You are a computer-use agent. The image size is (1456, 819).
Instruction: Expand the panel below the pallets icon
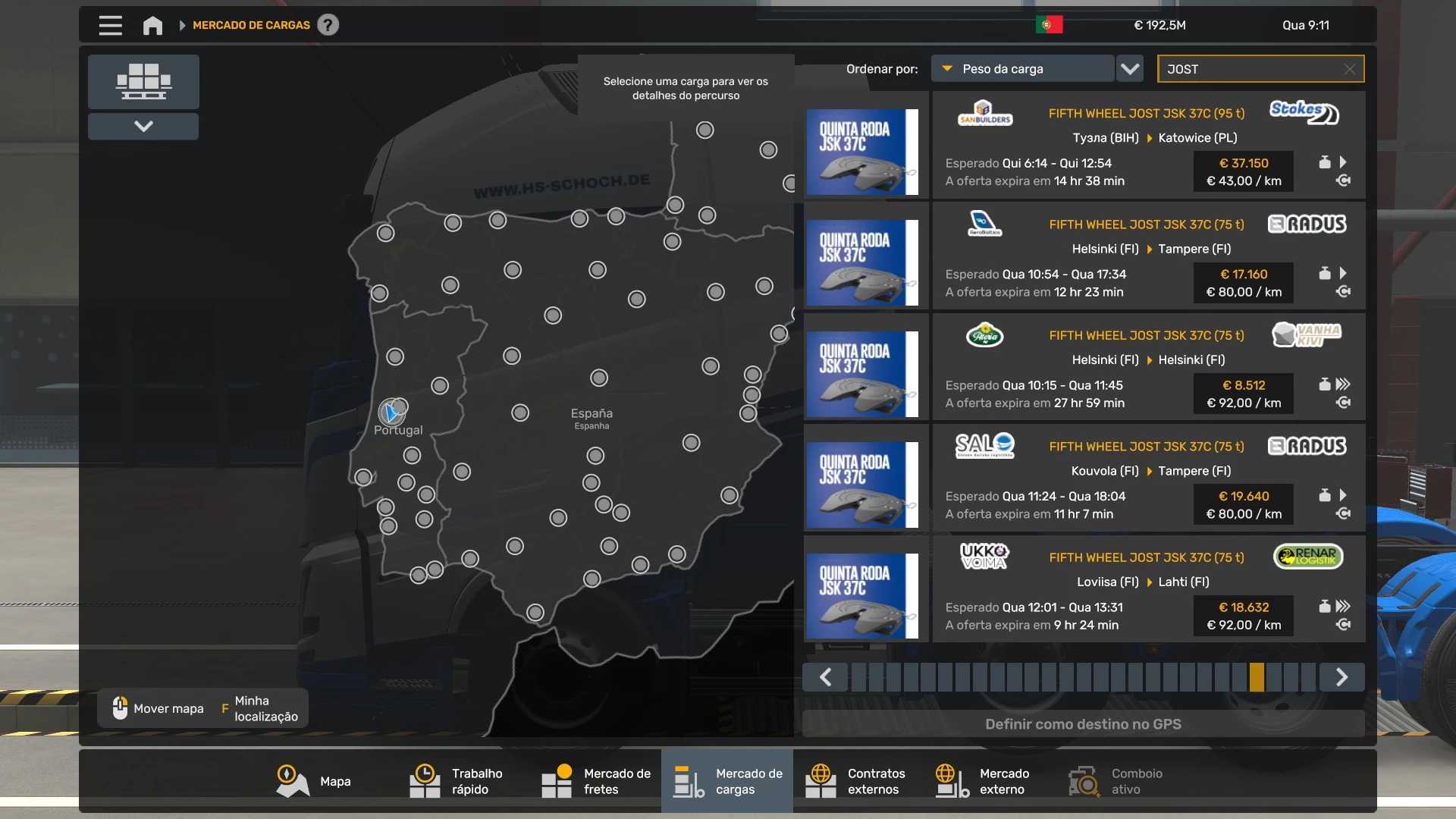pos(143,126)
